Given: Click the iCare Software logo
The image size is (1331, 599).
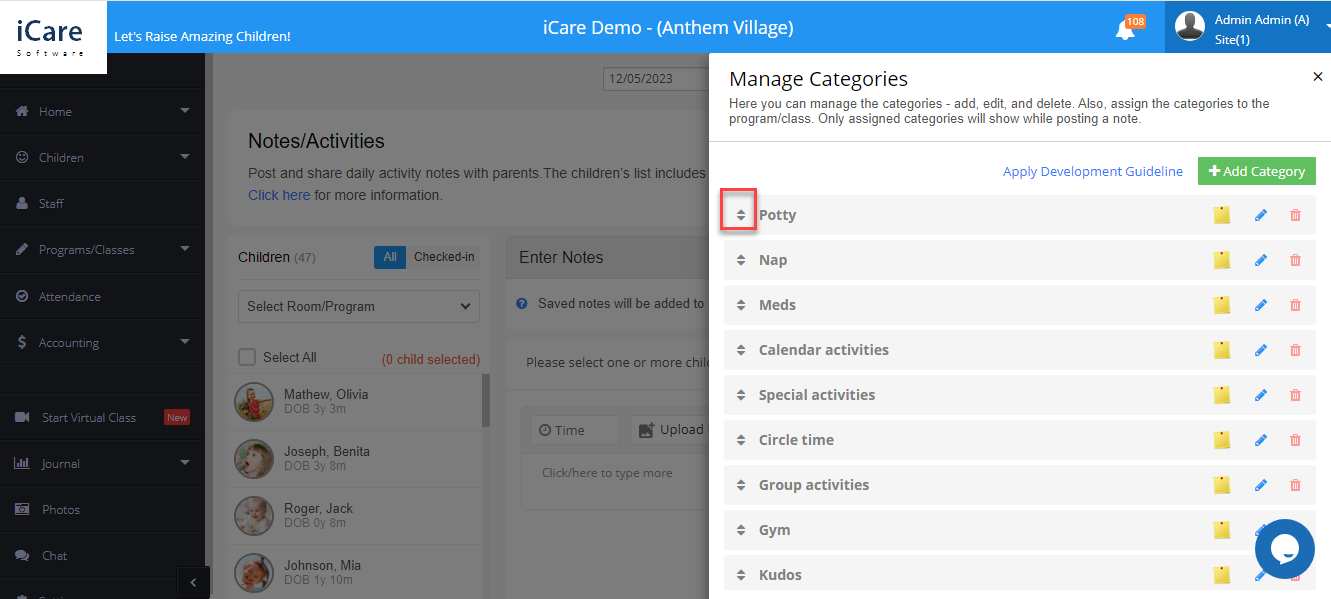Looking at the screenshot, I should [53, 37].
